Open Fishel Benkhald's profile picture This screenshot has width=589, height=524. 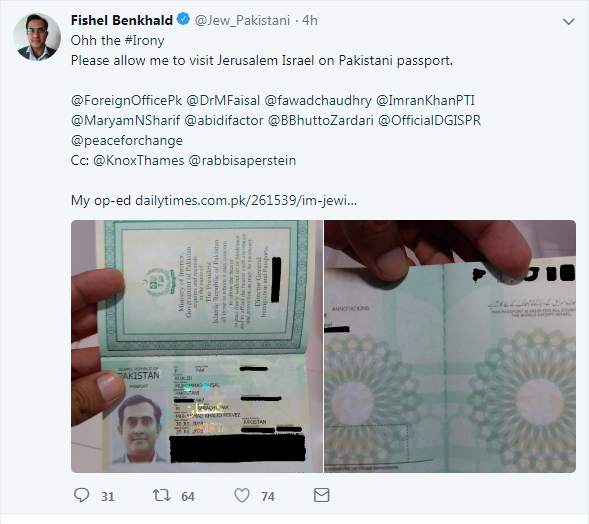37,37
